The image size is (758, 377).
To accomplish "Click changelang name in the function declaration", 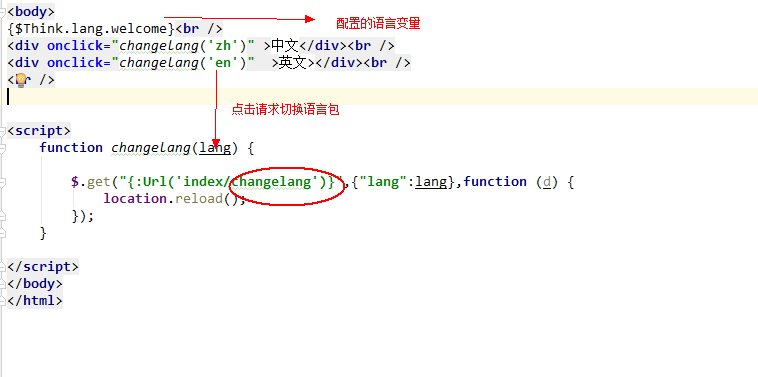I will coord(151,148).
